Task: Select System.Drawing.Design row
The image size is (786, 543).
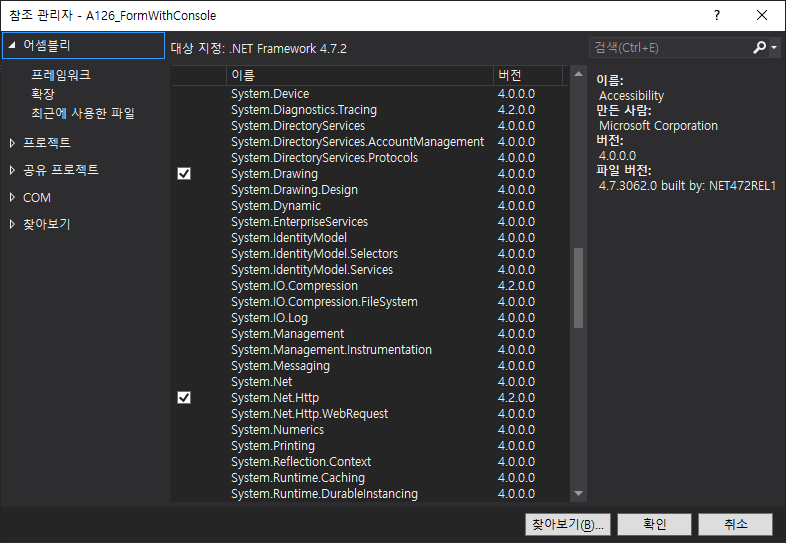Action: click(x=369, y=190)
